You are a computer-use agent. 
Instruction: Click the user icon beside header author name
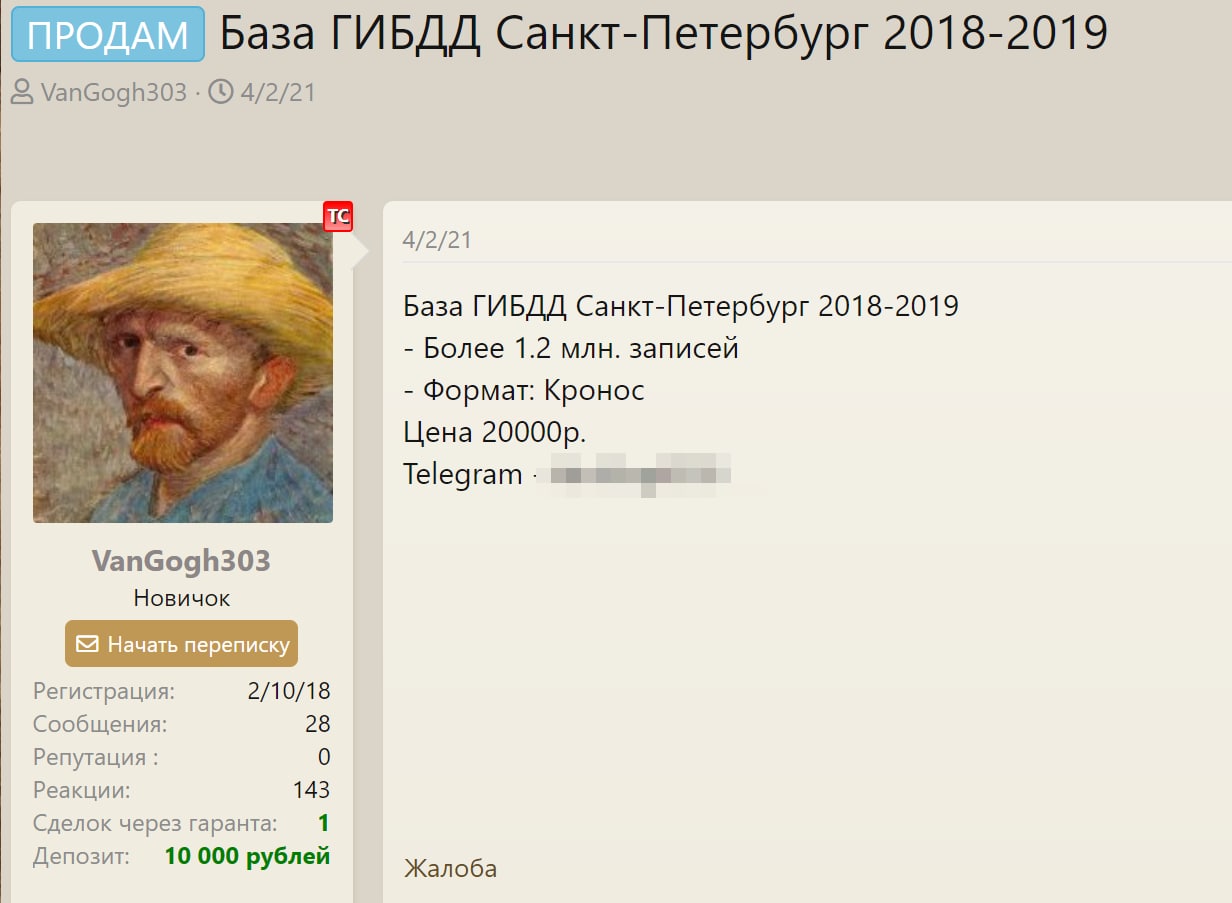click(x=22, y=93)
